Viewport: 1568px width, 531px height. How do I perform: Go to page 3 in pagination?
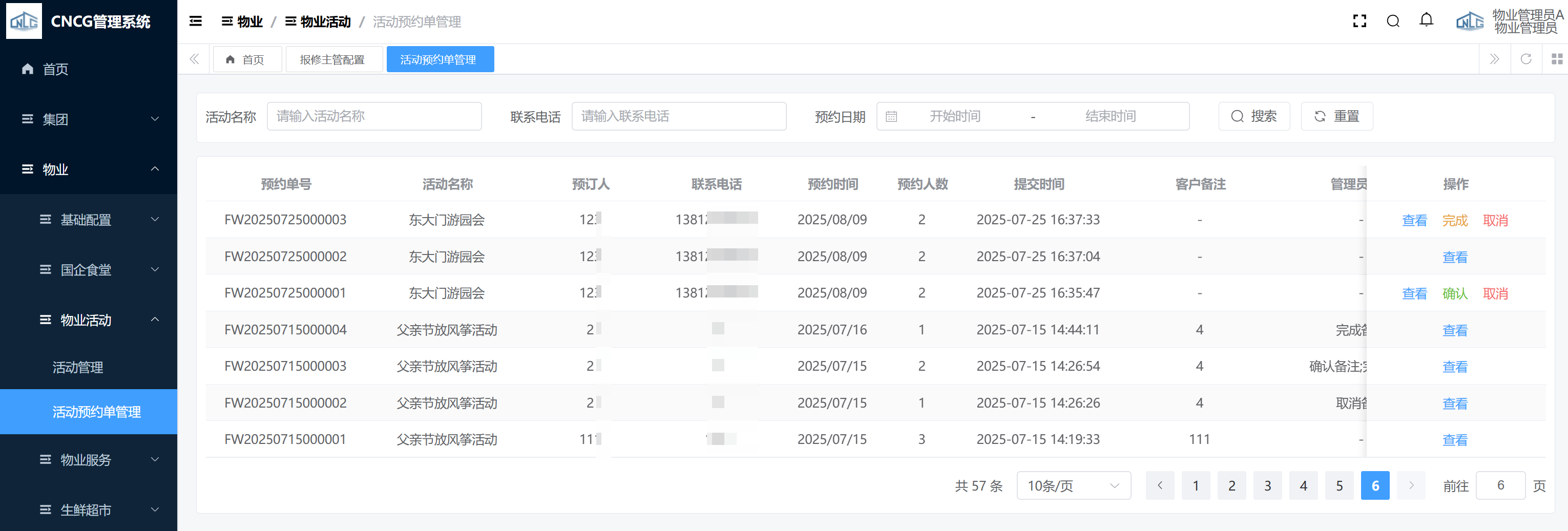(x=1267, y=485)
